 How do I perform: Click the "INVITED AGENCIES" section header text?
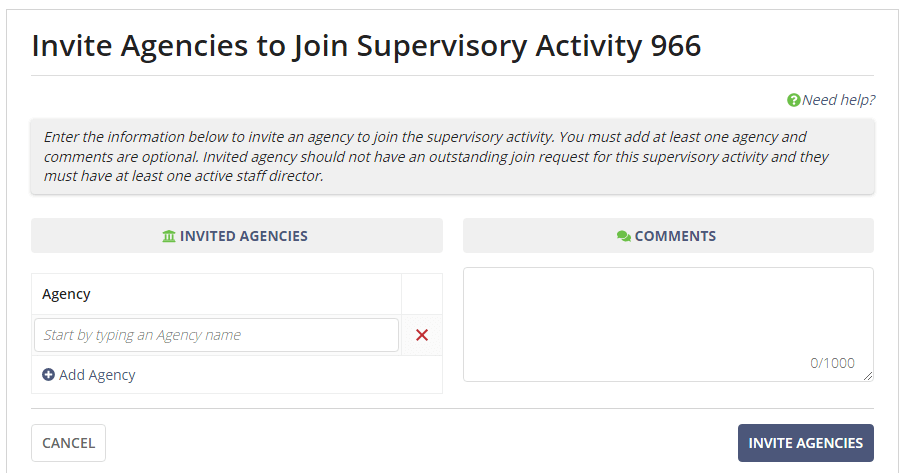pyautogui.click(x=244, y=236)
